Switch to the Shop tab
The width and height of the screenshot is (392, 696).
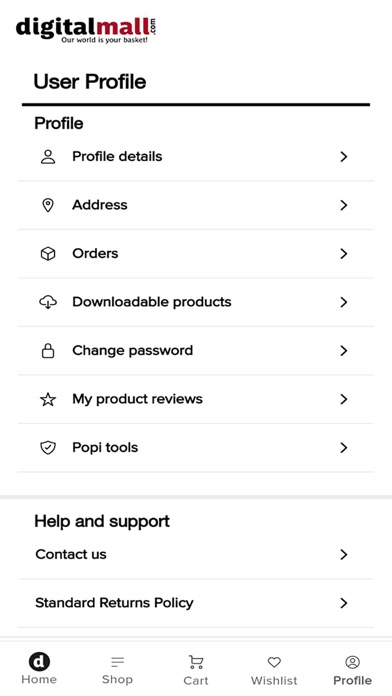[117, 669]
